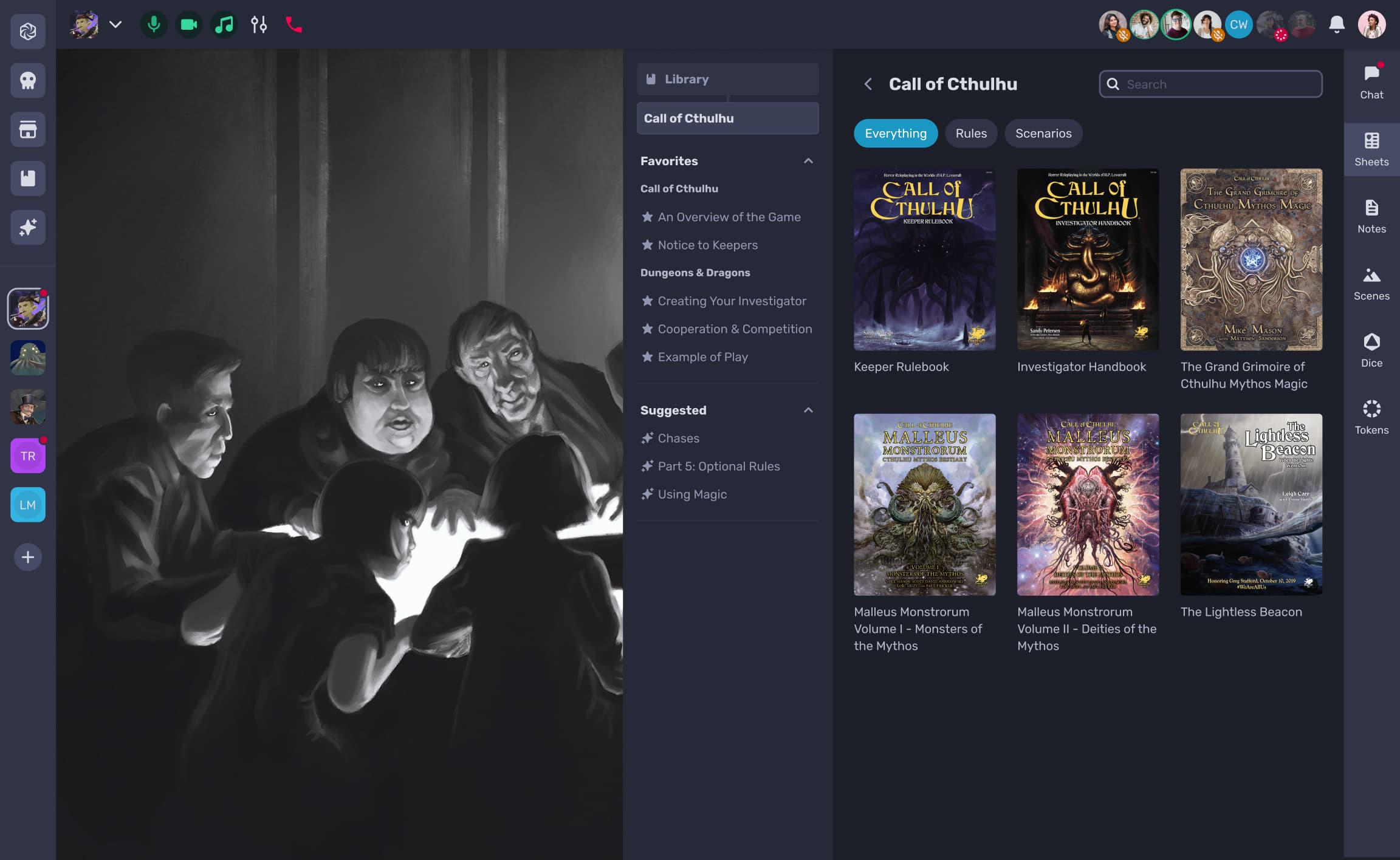
Task: Open suggested Chases
Action: click(x=678, y=438)
